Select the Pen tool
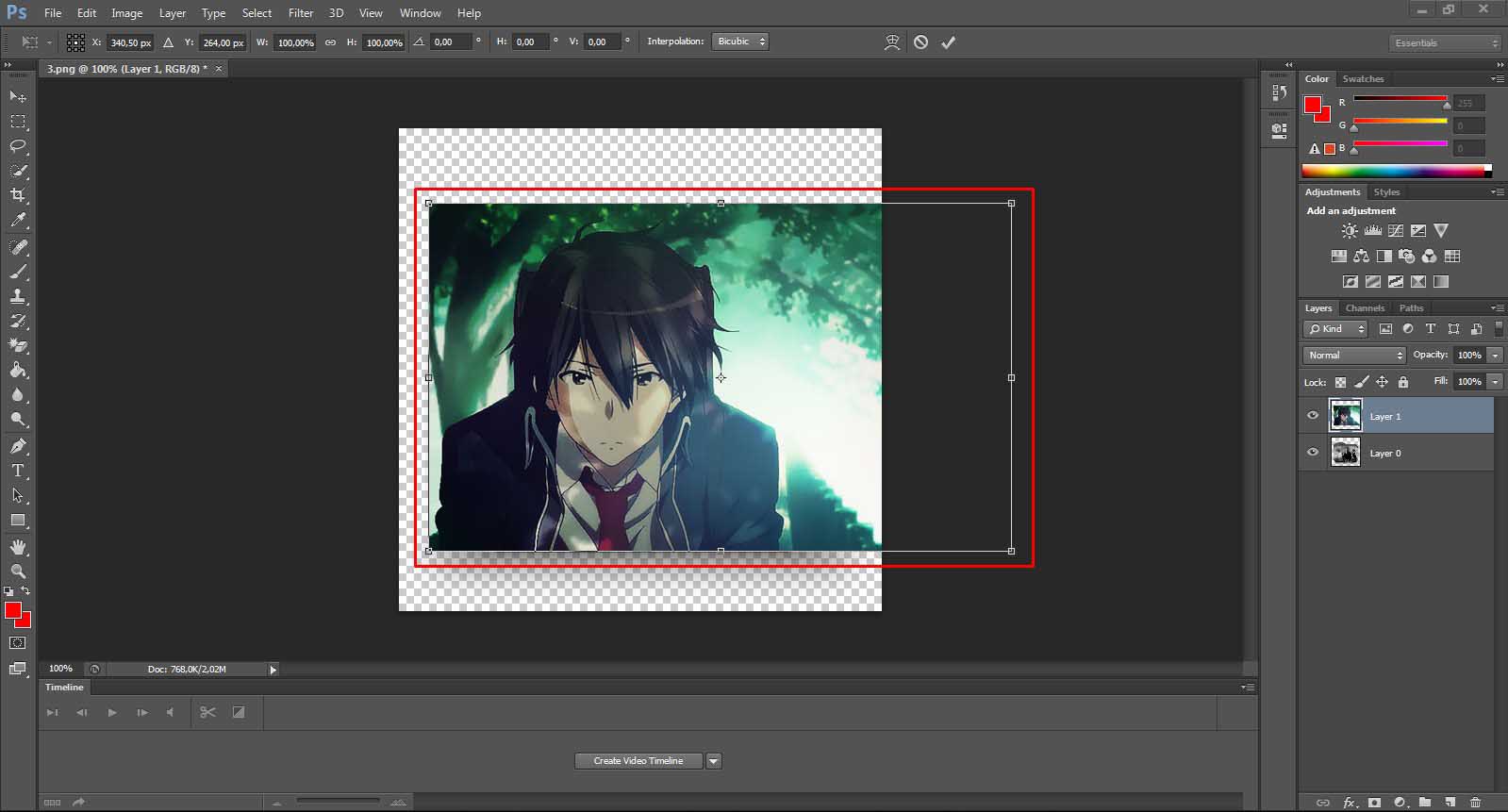Screen dimensions: 1508x812 (18, 446)
